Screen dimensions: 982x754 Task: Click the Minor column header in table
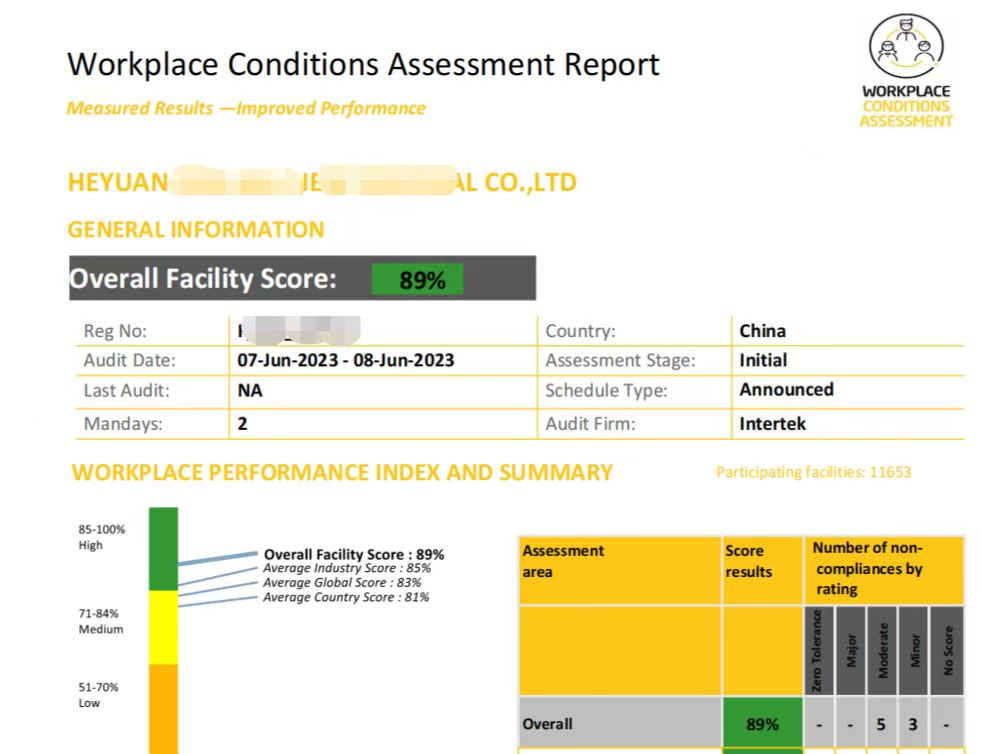pyautogui.click(x=915, y=650)
